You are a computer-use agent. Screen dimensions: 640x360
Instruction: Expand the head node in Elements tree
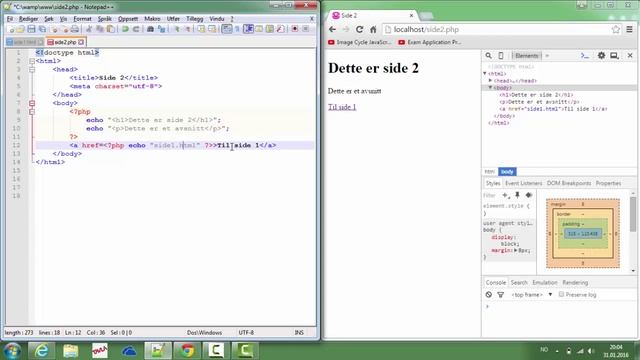490,80
